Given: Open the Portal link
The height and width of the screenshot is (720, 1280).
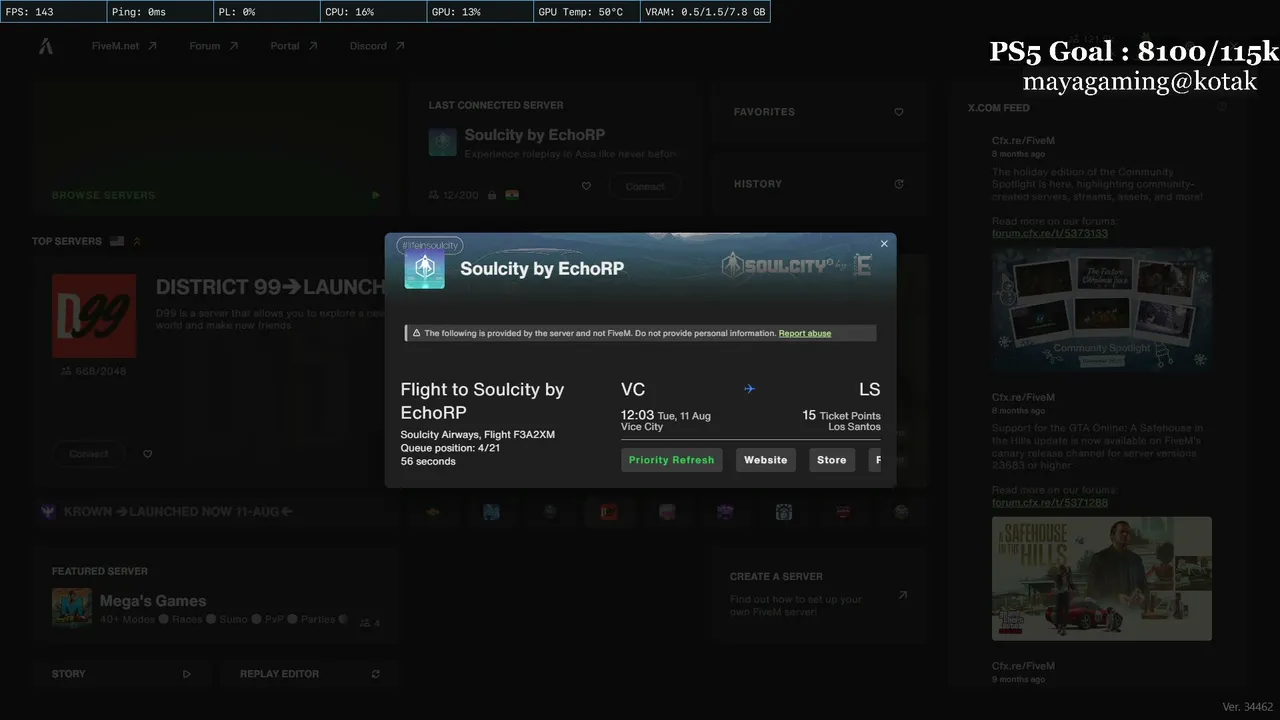Looking at the screenshot, I should coord(294,46).
